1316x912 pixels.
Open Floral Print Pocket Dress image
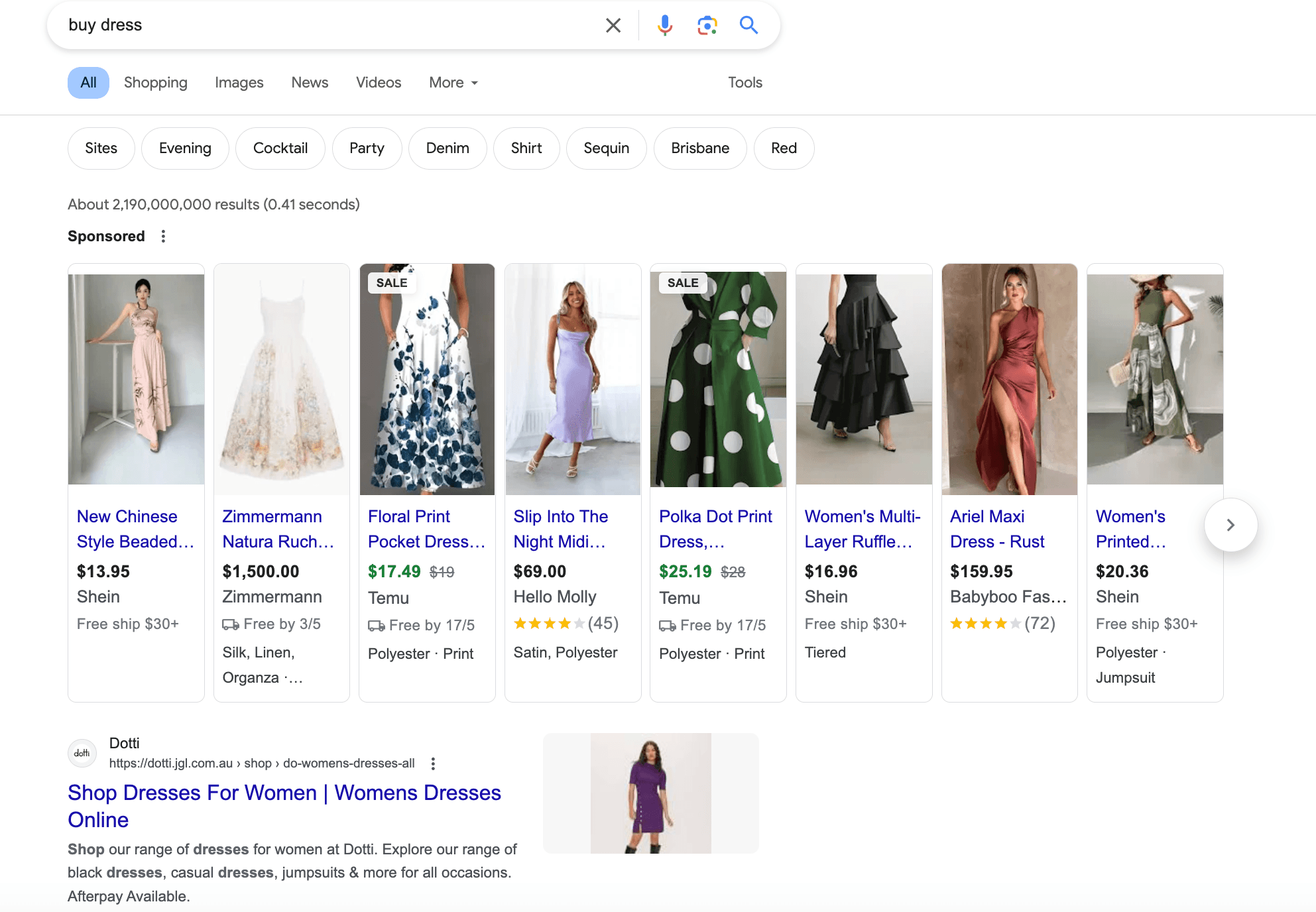tap(427, 379)
